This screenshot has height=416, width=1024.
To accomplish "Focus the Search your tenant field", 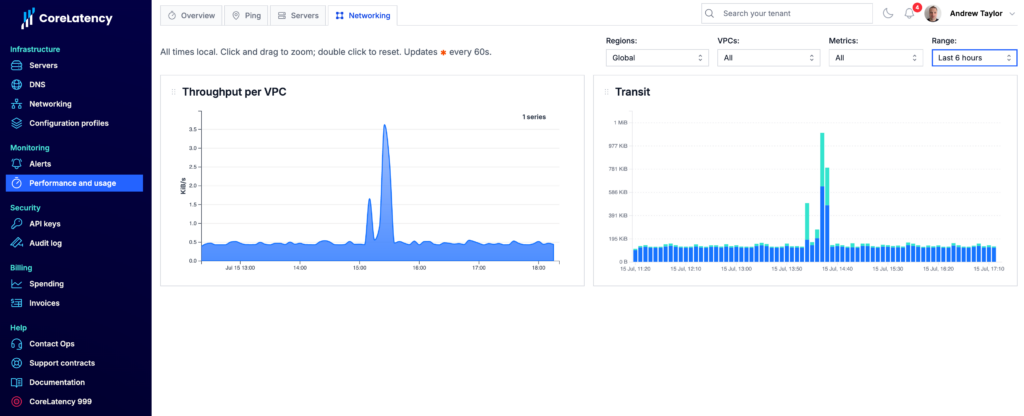I will point(787,13).
